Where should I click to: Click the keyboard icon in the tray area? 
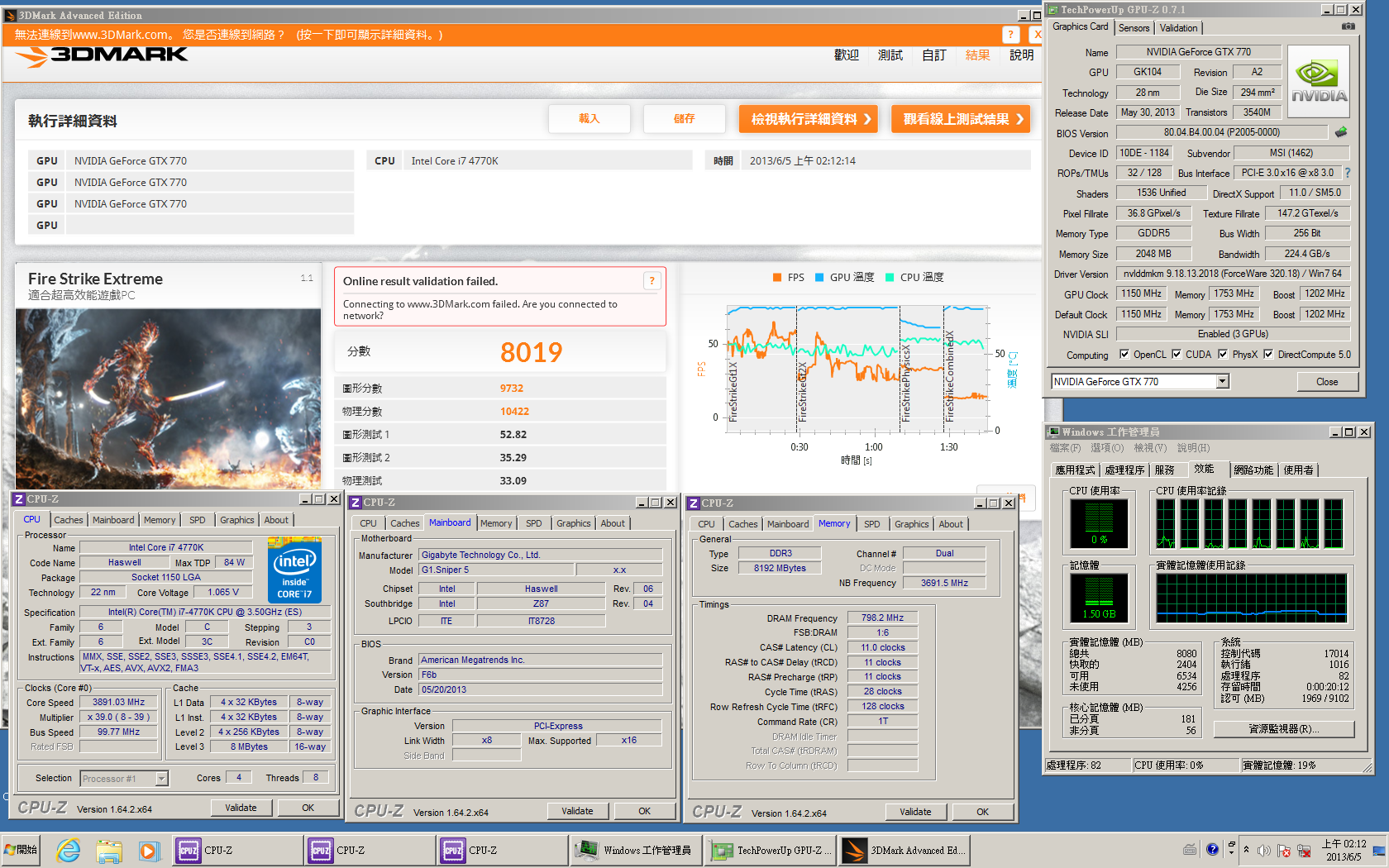pyautogui.click(x=1190, y=849)
